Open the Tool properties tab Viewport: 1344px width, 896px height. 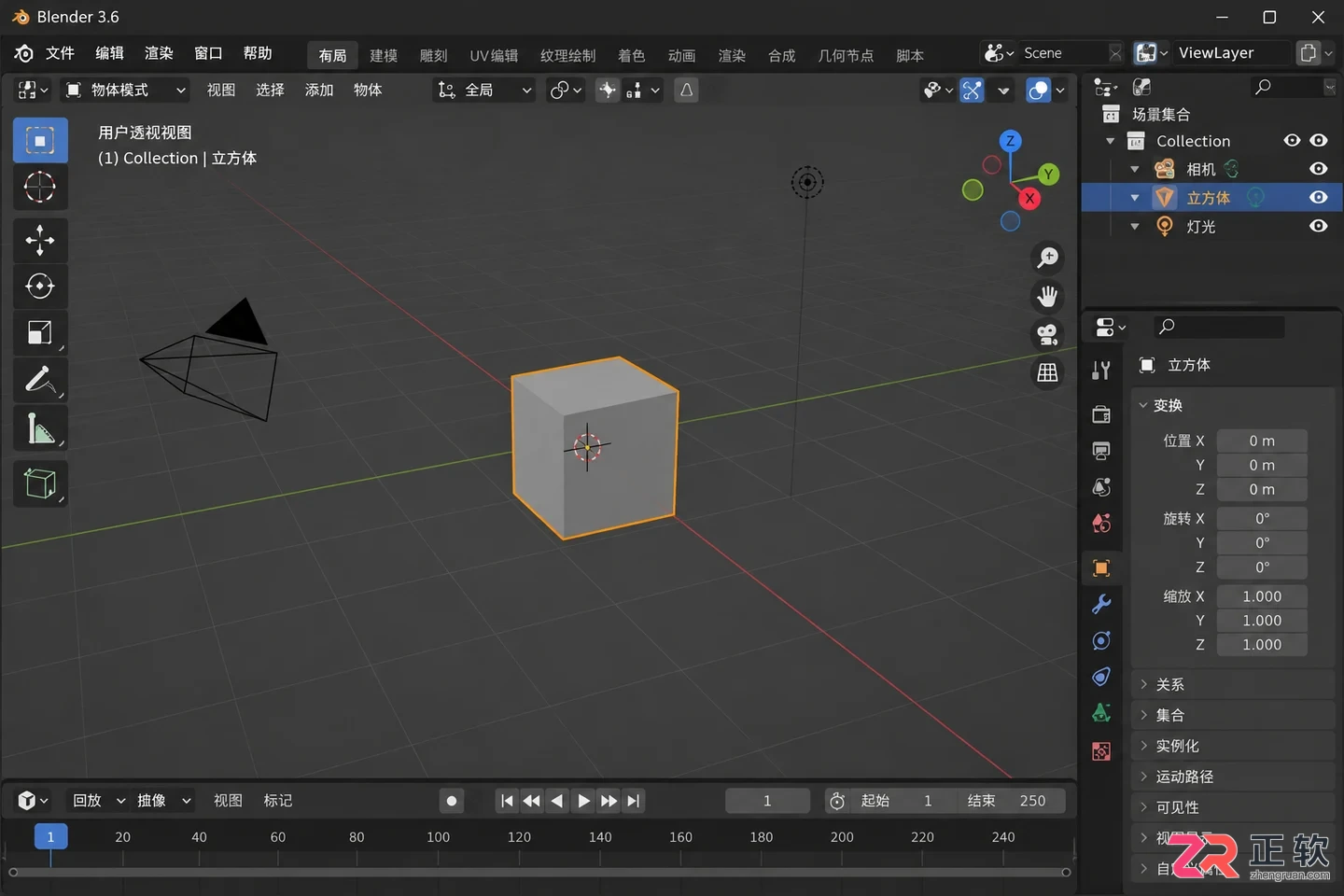pos(1101,371)
